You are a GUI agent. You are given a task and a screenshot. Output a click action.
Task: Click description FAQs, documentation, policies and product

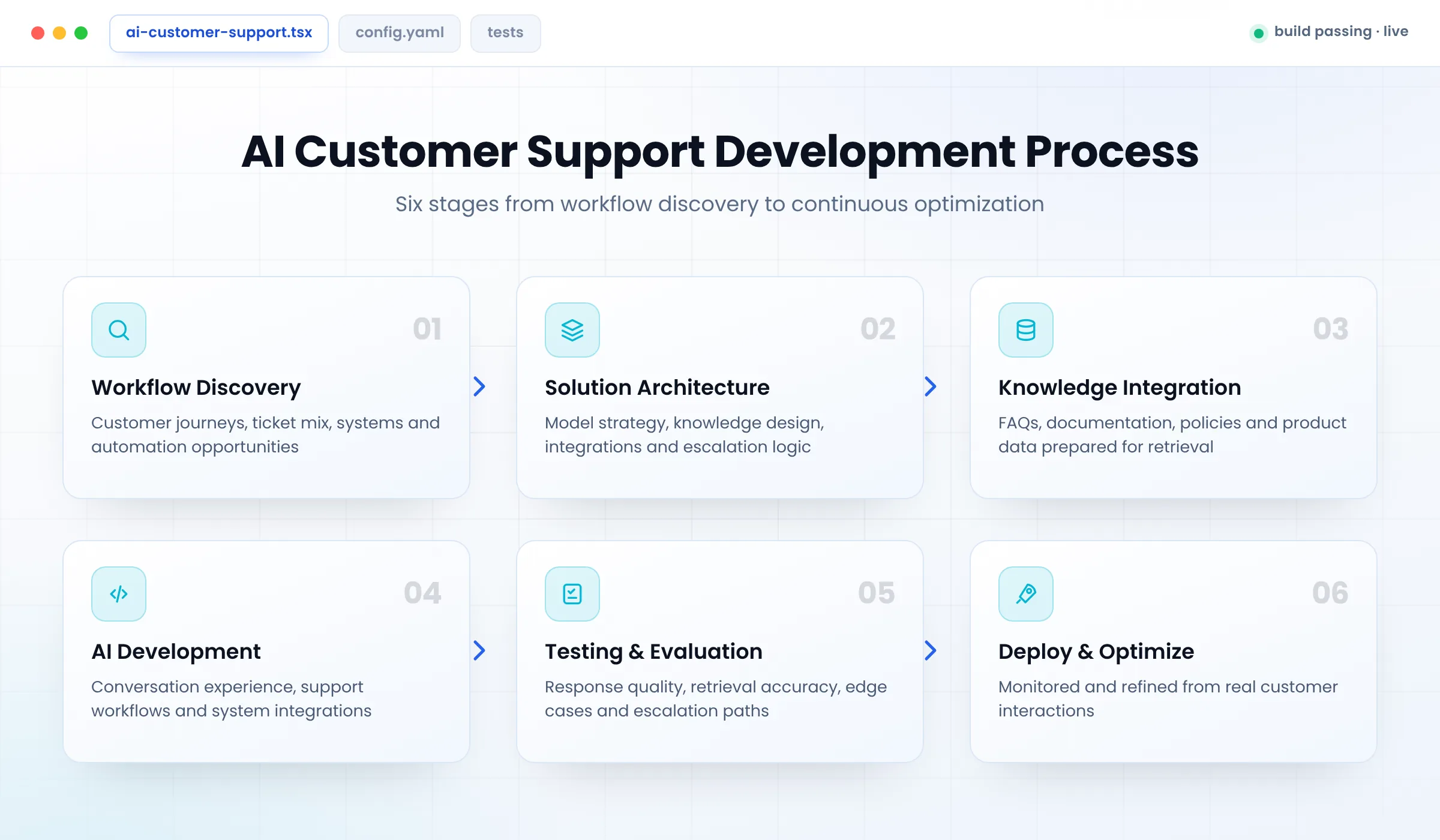click(1172, 435)
